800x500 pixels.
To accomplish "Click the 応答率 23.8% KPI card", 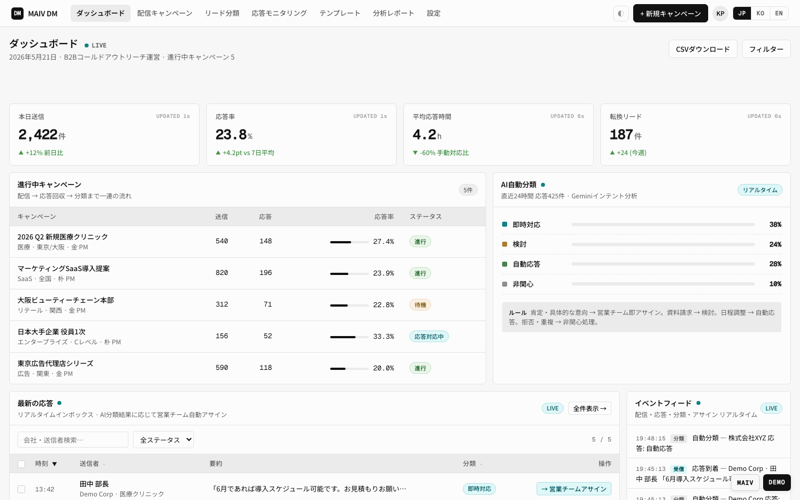I will point(301,135).
